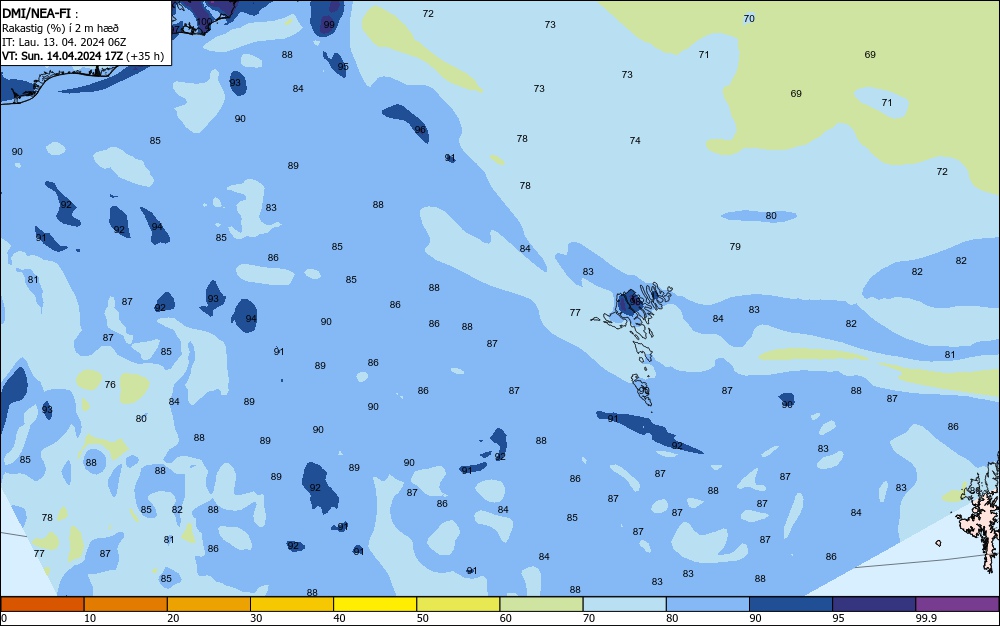Select the "Rakastig (%) í 2 m hæð" label

click(60, 28)
